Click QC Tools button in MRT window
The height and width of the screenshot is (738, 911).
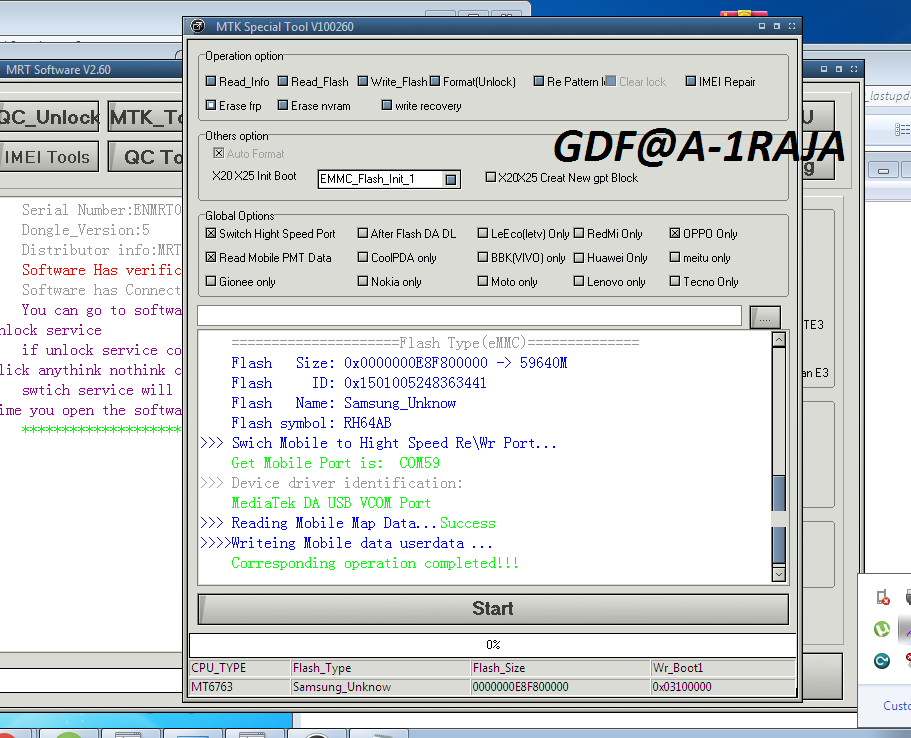click(146, 157)
